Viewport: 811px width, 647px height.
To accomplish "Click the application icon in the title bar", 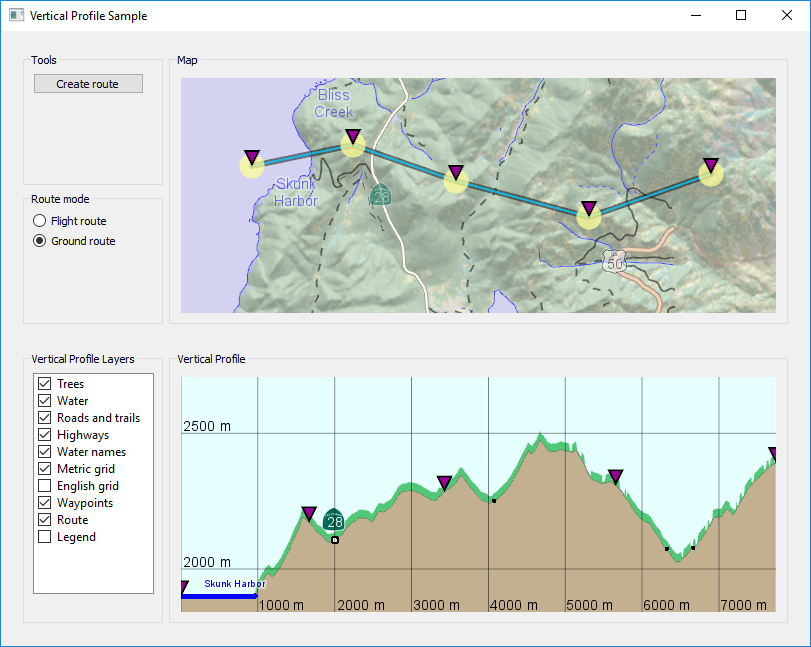I will (x=16, y=16).
